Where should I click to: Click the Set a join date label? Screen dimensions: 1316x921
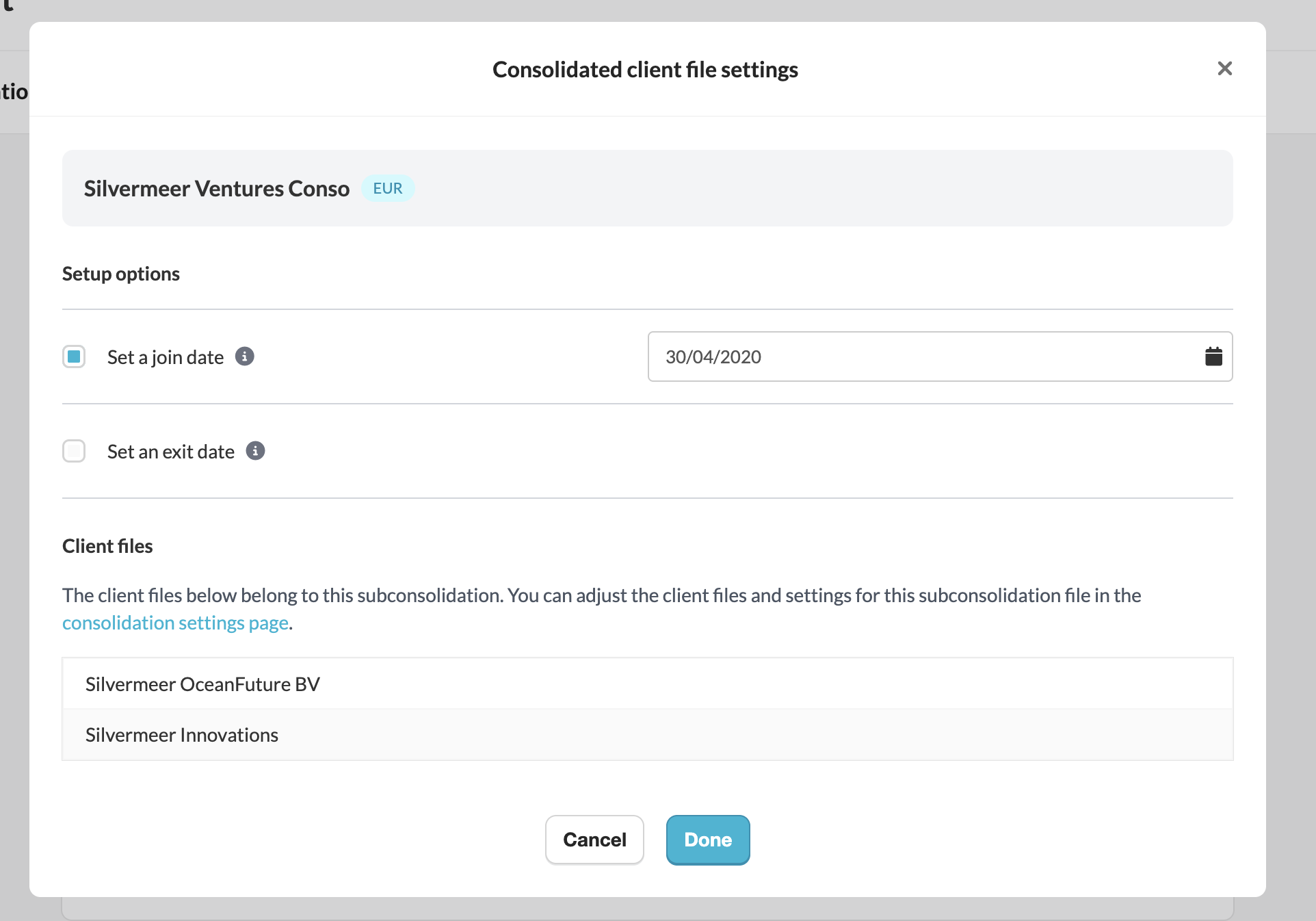[166, 357]
